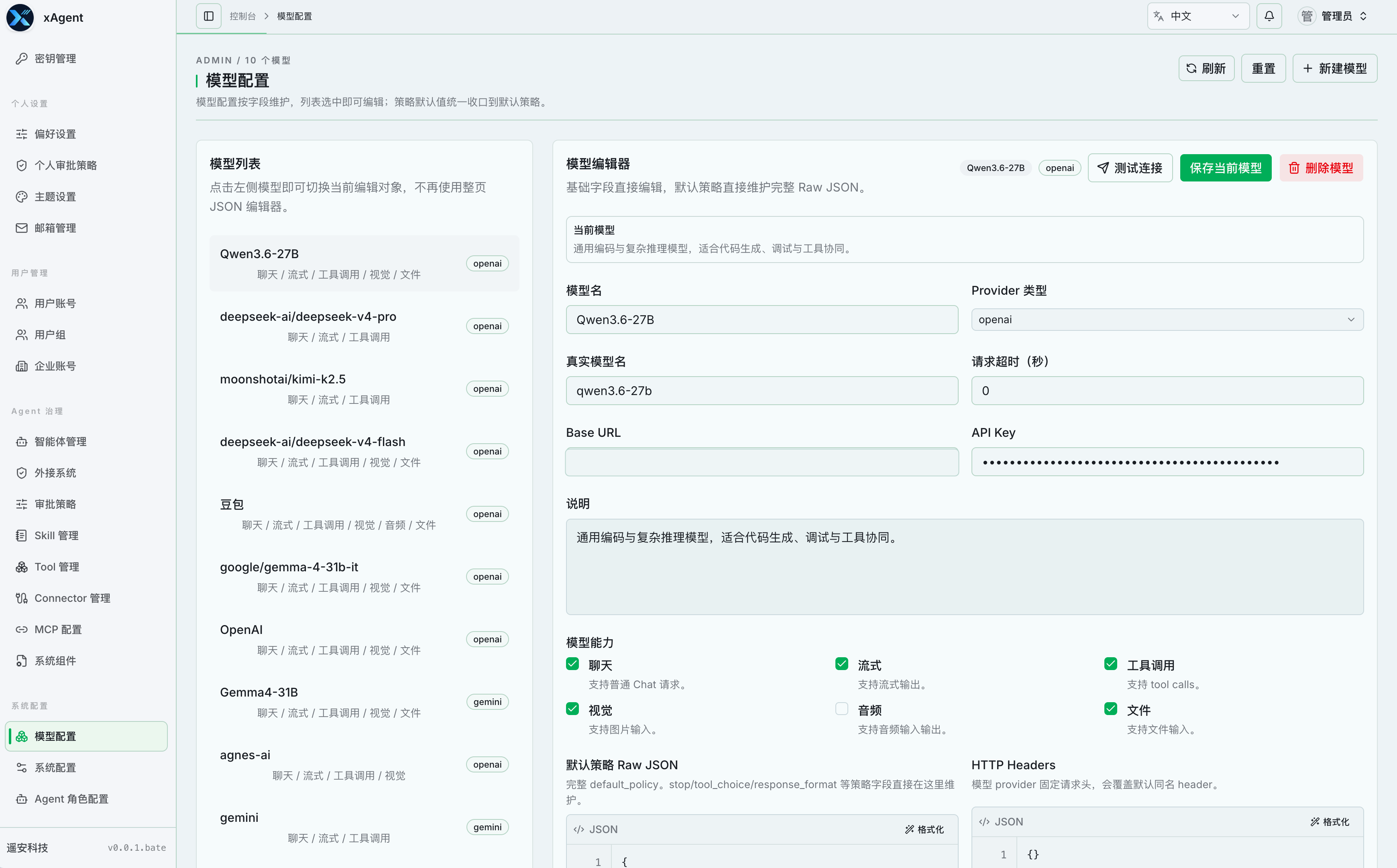
Task: Click the 模型名 input field
Action: point(762,319)
